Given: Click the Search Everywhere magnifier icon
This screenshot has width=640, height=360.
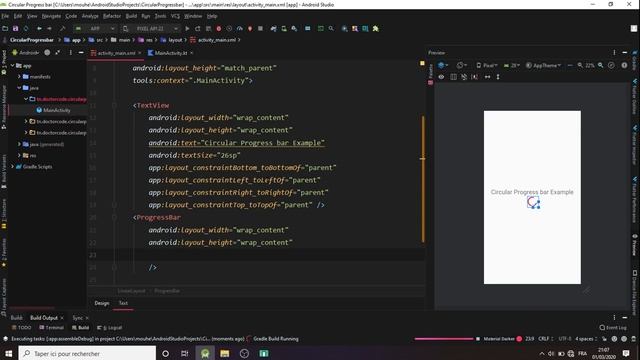Looking at the screenshot, I should 331,29.
